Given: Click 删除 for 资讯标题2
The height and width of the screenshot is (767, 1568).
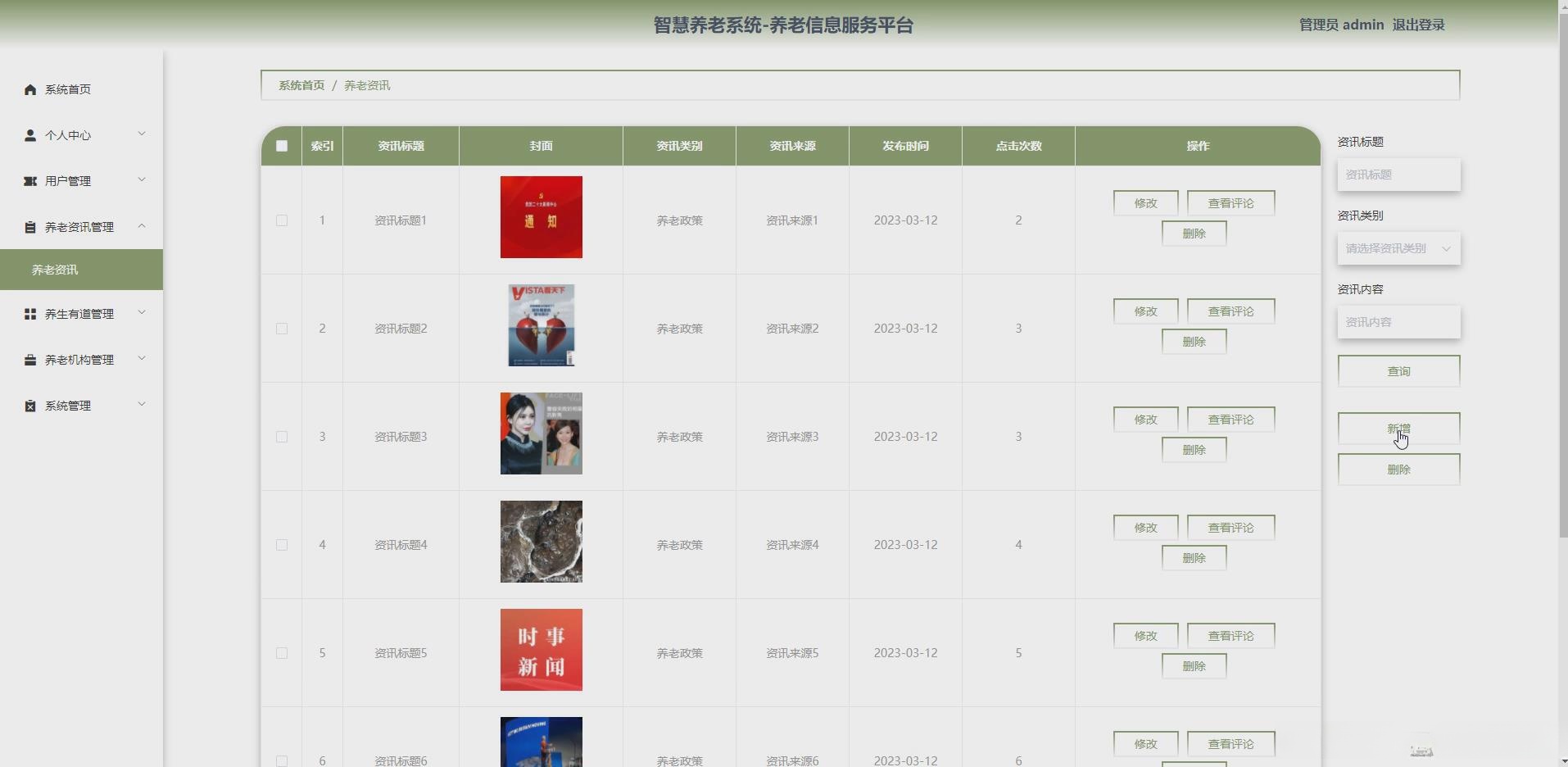Looking at the screenshot, I should point(1194,342).
